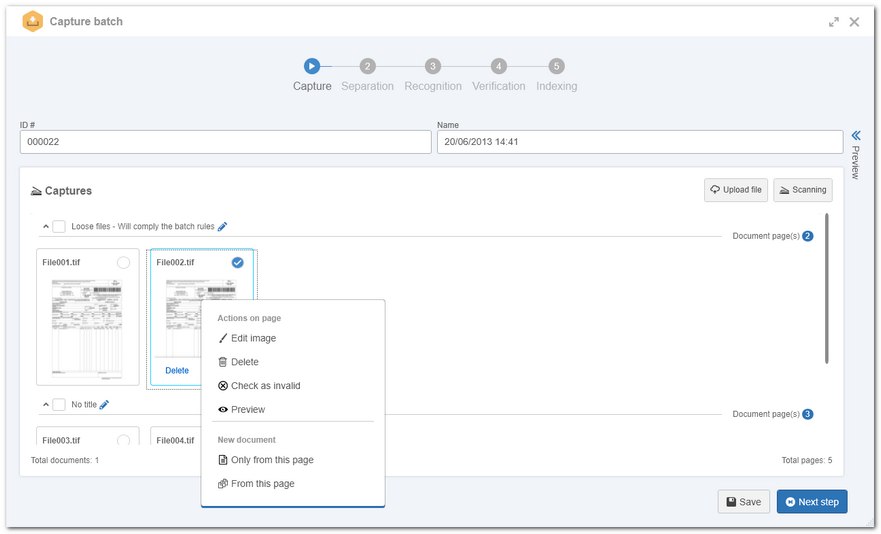The height and width of the screenshot is (534, 881).
Task: Click the Recognition step label
Action: tap(433, 86)
